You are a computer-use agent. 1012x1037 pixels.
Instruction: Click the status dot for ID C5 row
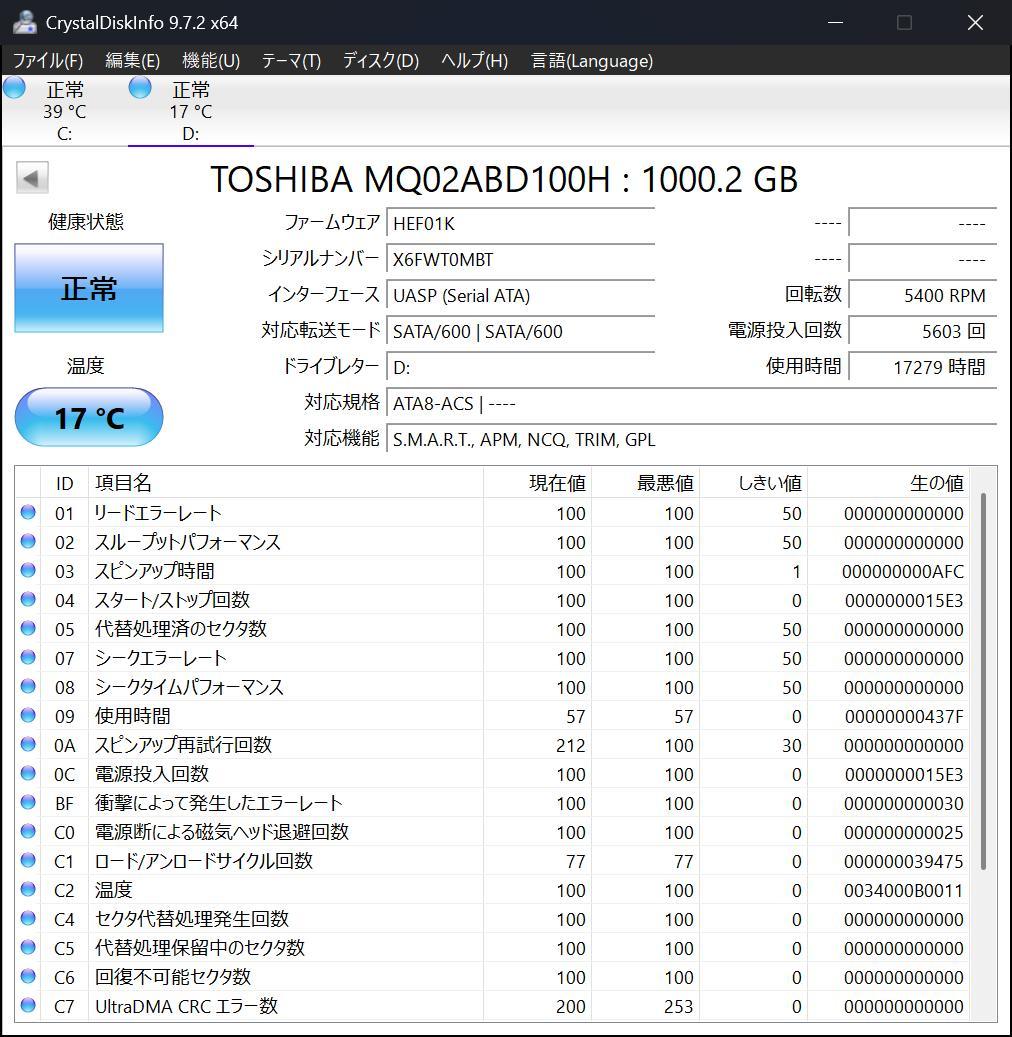[28, 948]
